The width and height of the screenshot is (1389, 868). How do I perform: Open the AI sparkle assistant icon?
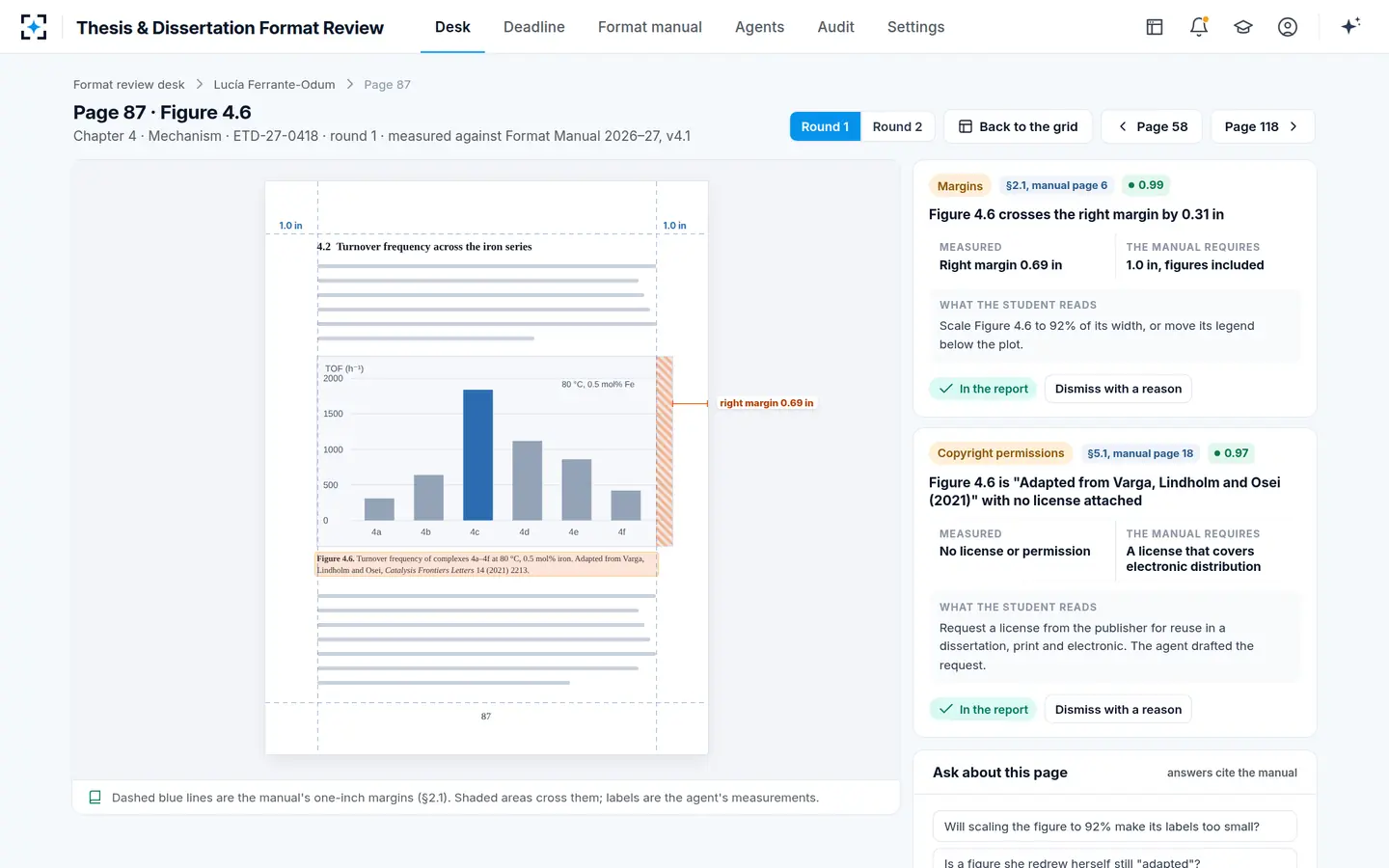tap(1350, 26)
